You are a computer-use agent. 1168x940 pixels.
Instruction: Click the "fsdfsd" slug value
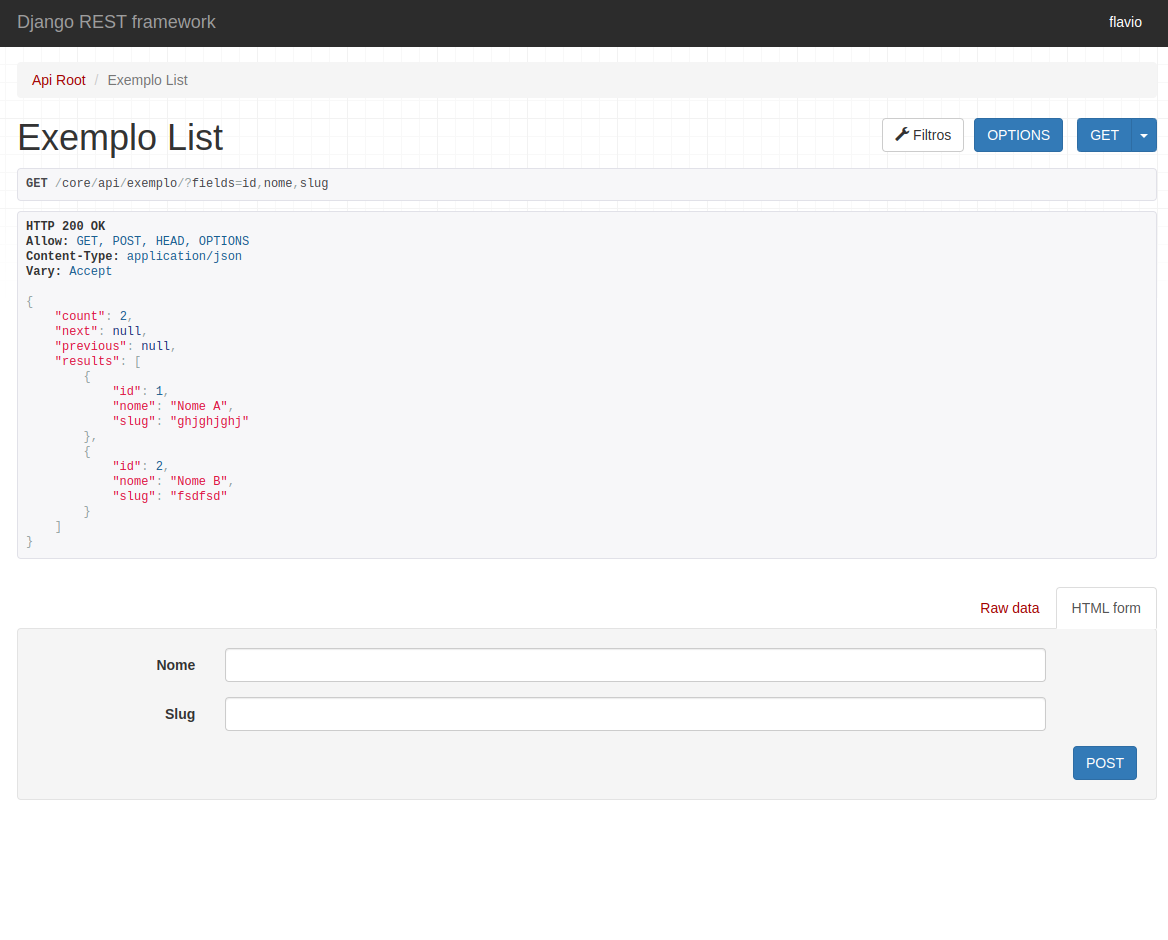(x=199, y=496)
